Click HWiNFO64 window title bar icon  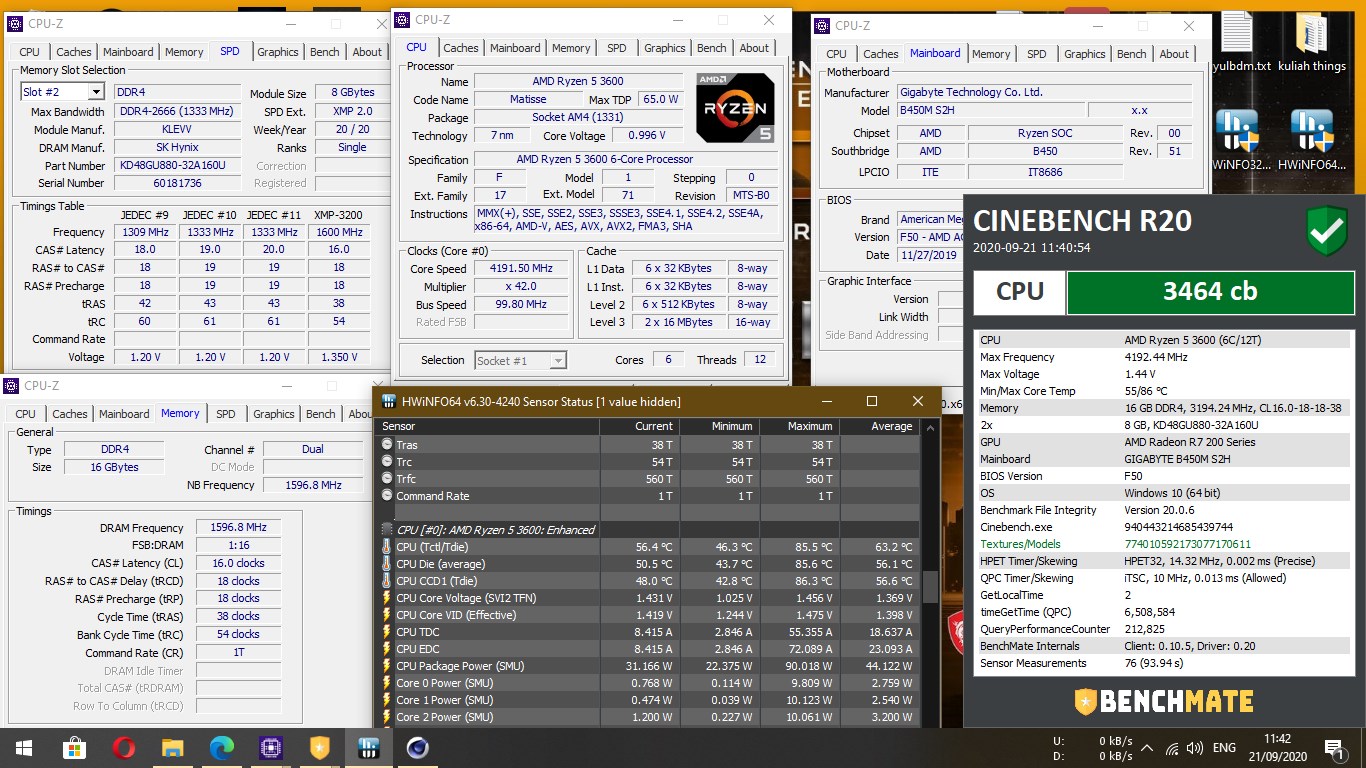388,402
